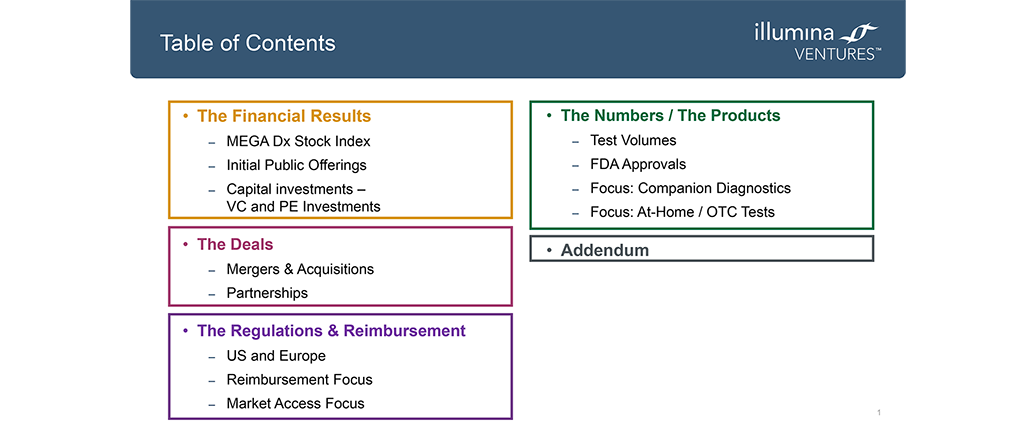Viewport: 1035px width, 436px height.
Task: Open FDA Approvals item
Action: tap(638, 164)
